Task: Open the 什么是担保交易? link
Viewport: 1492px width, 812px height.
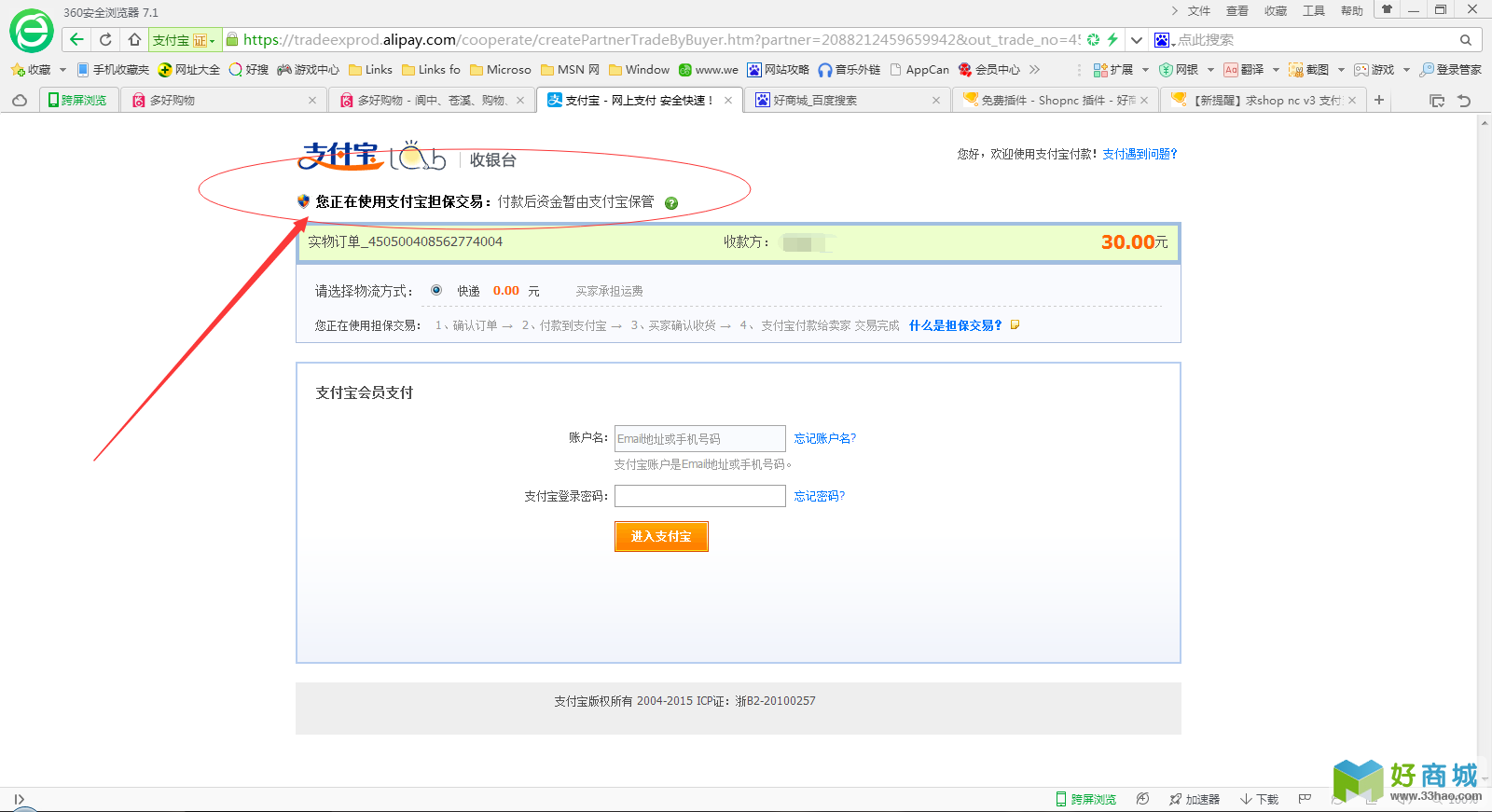Action: coord(955,325)
